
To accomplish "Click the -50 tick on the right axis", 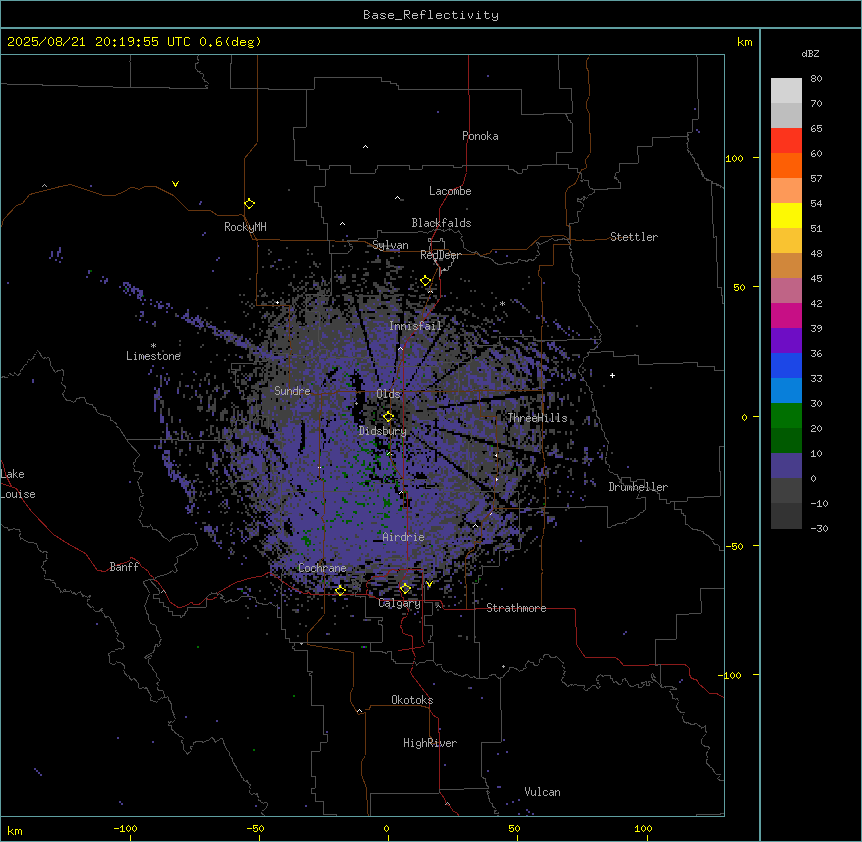I will [734, 546].
